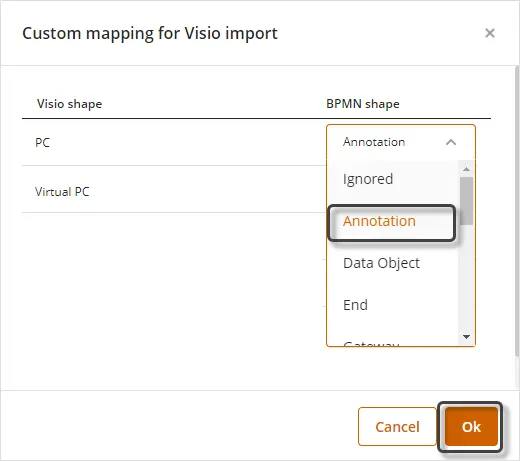The image size is (520, 461).
Task: Click the dropdown list scrollbar thumb
Action: pyautogui.click(x=466, y=201)
